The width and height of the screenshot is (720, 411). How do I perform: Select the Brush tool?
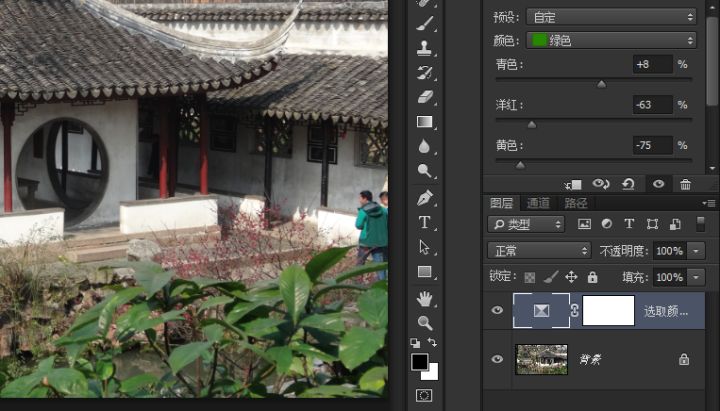(x=425, y=23)
